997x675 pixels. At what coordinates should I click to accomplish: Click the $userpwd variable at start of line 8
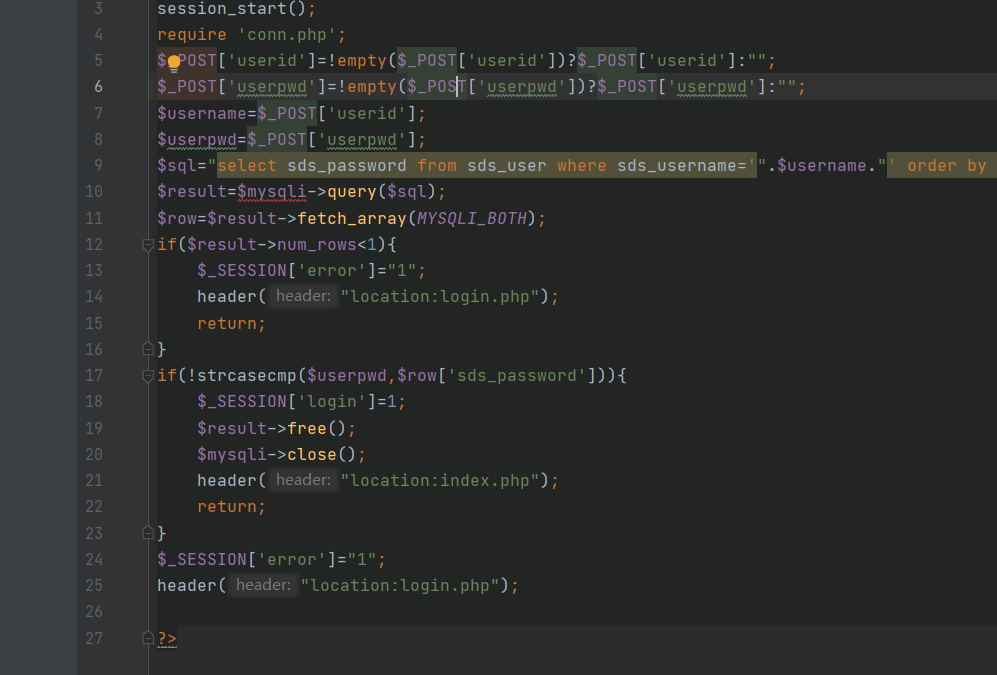197,140
